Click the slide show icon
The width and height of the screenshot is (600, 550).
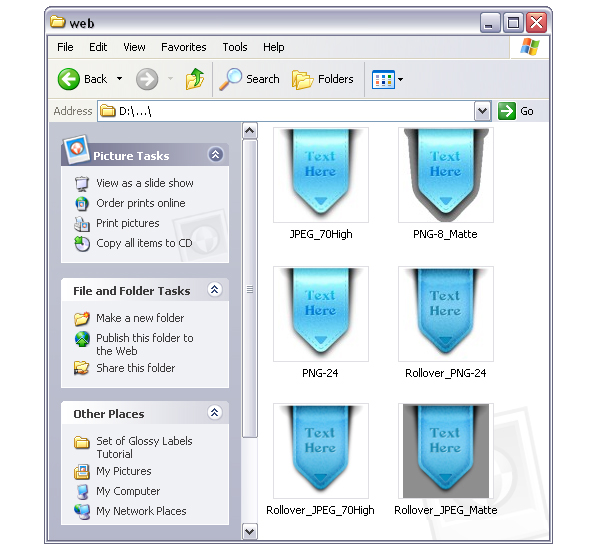pyautogui.click(x=82, y=183)
